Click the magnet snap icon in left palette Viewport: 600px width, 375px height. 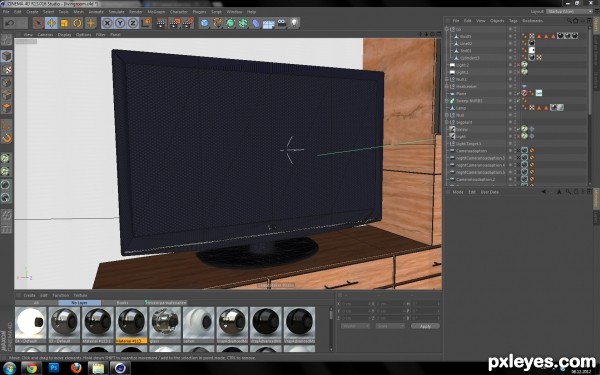[x=7, y=138]
